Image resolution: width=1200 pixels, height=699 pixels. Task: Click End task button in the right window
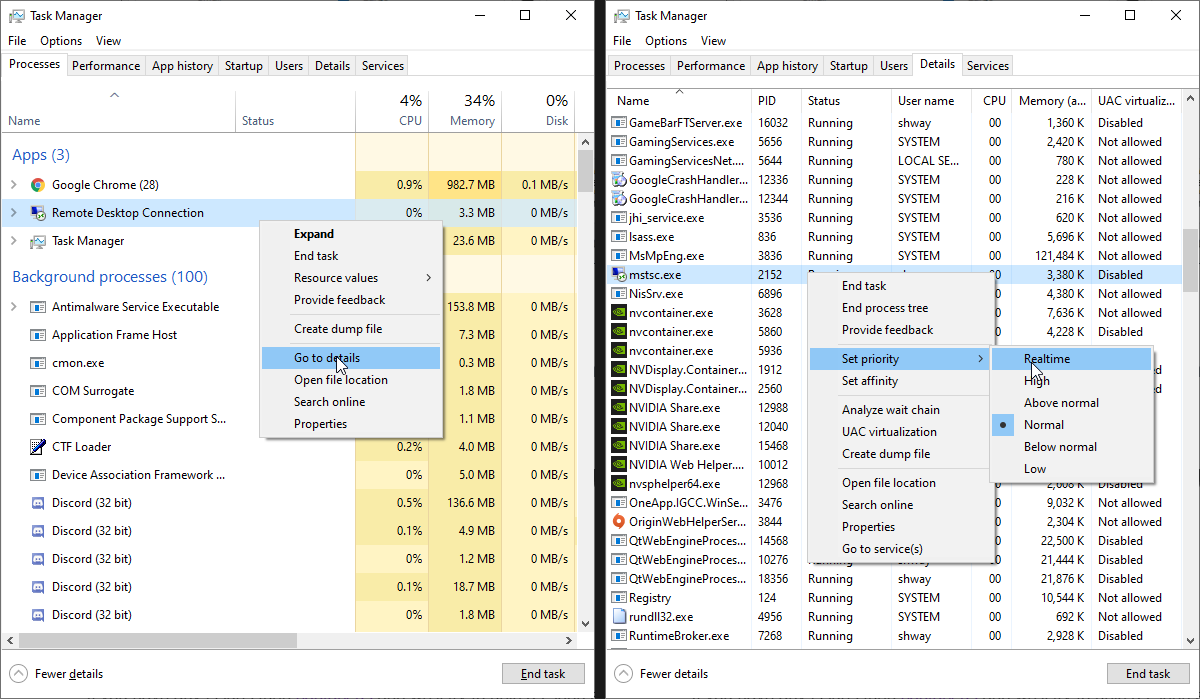click(1148, 674)
